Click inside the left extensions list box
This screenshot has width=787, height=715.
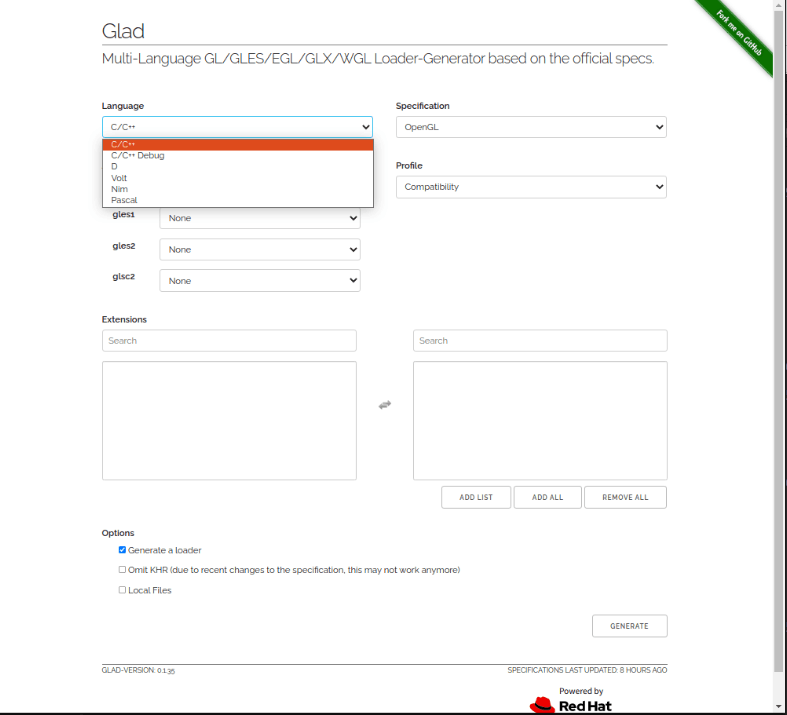coord(229,420)
